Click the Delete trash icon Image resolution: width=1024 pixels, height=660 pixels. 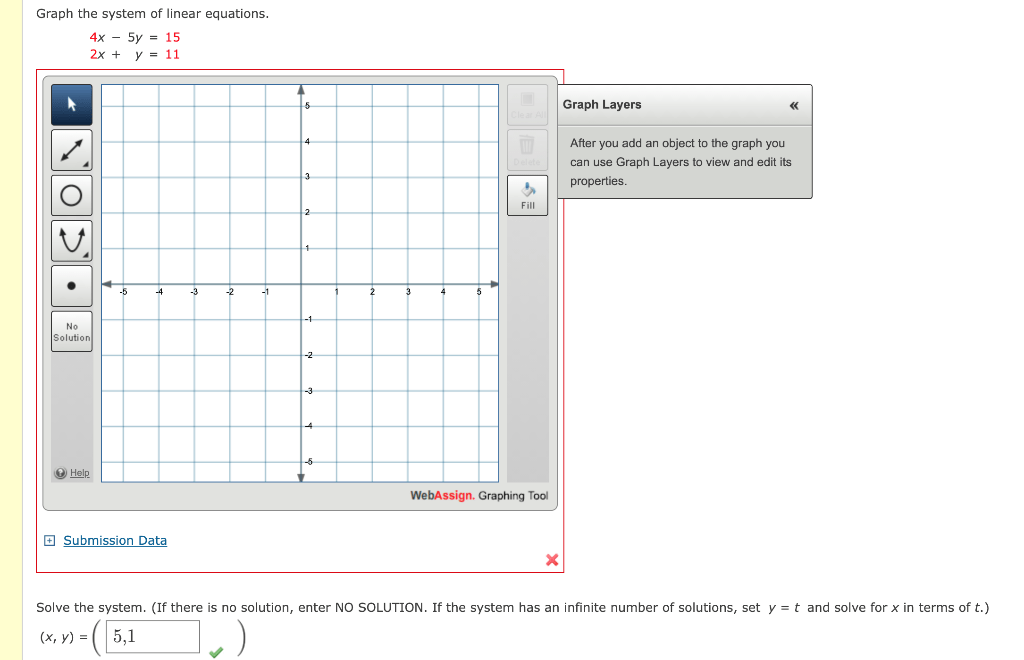coord(527,149)
